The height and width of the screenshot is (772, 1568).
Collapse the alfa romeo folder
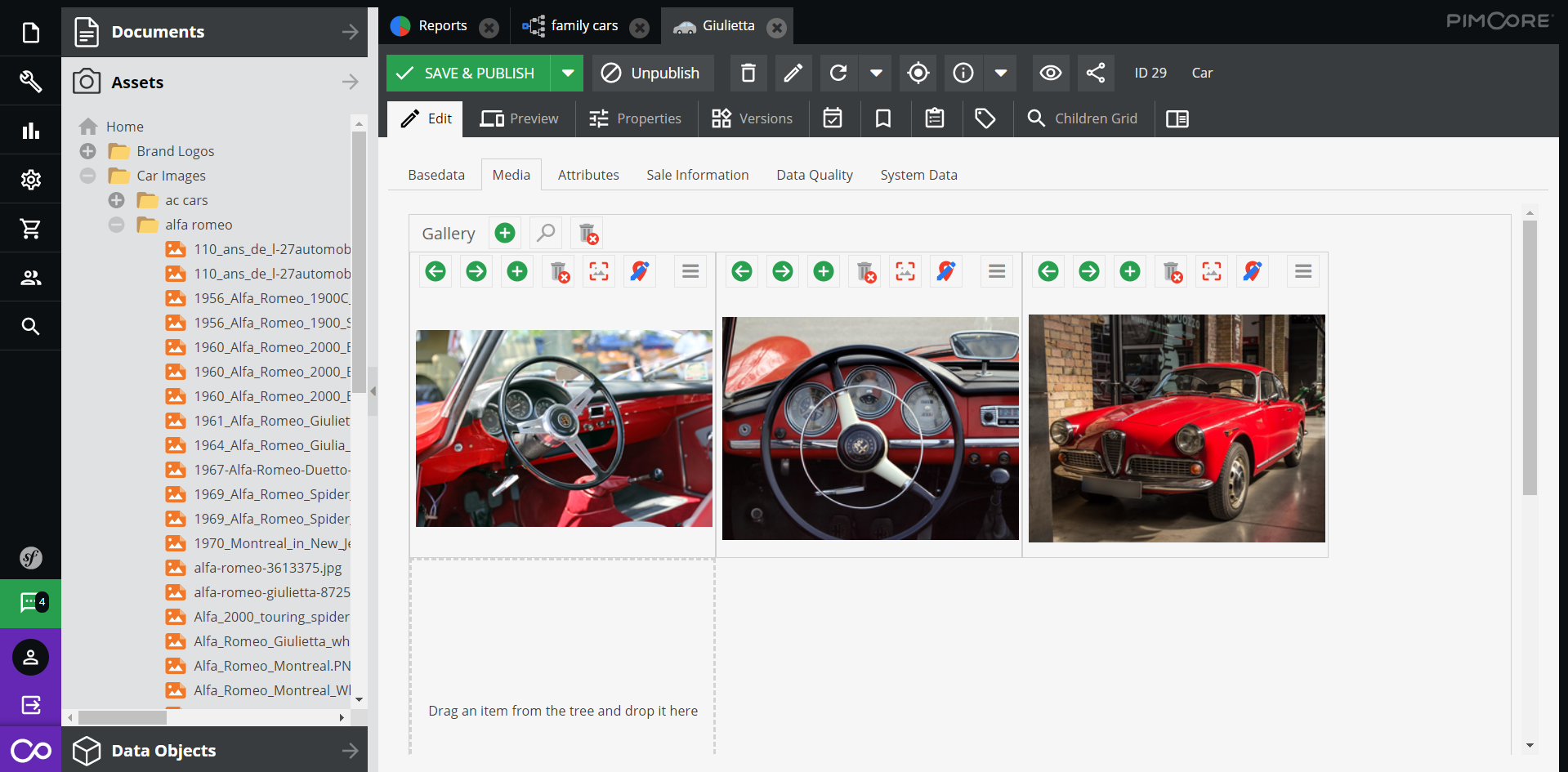pyautogui.click(x=117, y=225)
